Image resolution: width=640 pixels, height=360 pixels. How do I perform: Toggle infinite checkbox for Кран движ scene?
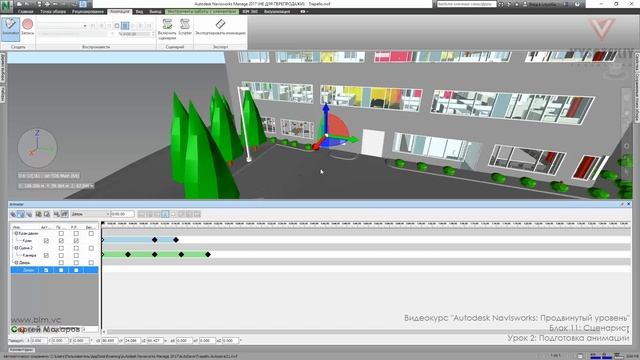(x=91, y=233)
